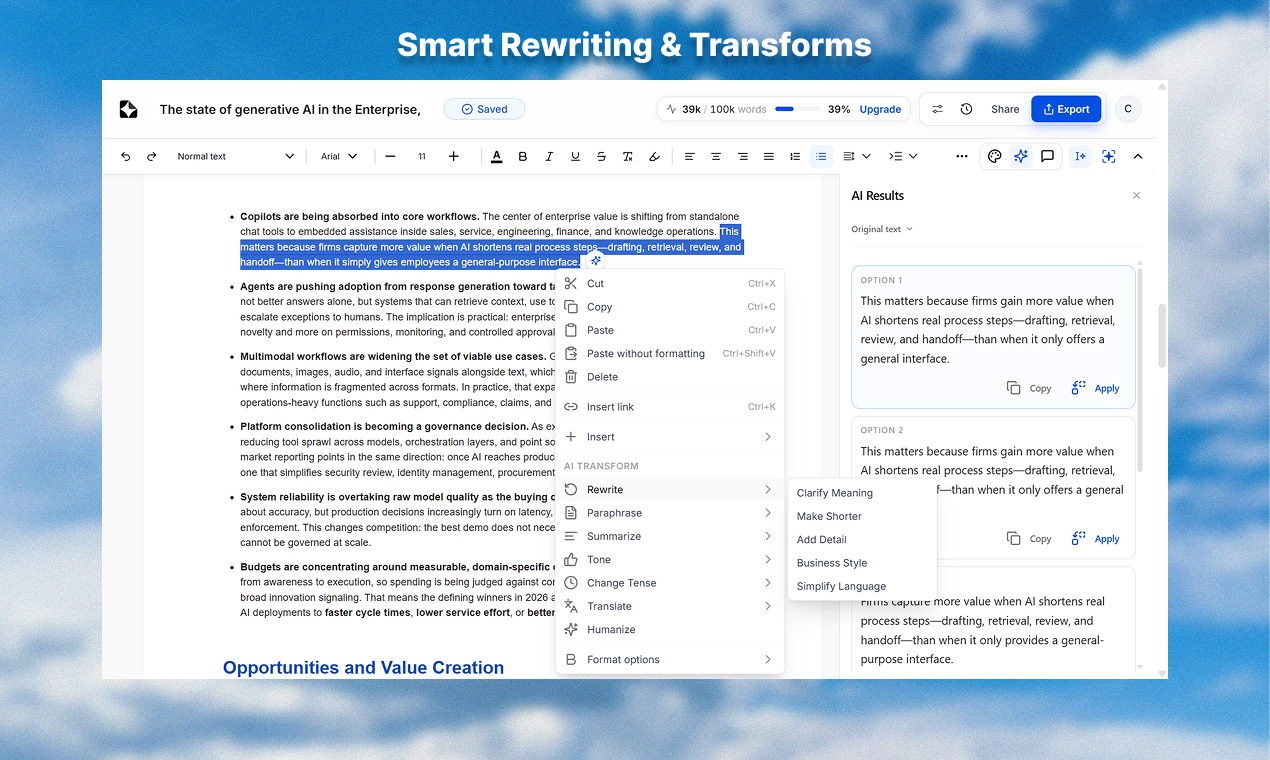This screenshot has height=760, width=1270.
Task: Increase font size with plus button
Action: pyautogui.click(x=454, y=156)
